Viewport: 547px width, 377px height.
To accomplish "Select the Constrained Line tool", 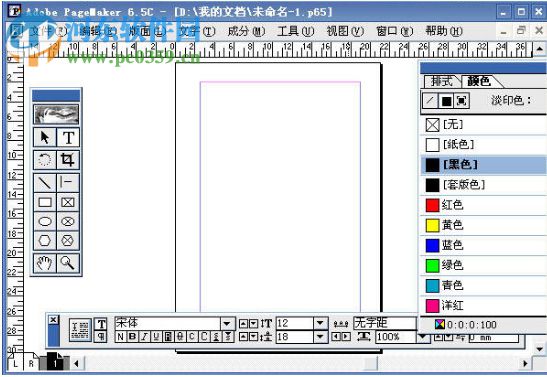I will pyautogui.click(x=68, y=182).
